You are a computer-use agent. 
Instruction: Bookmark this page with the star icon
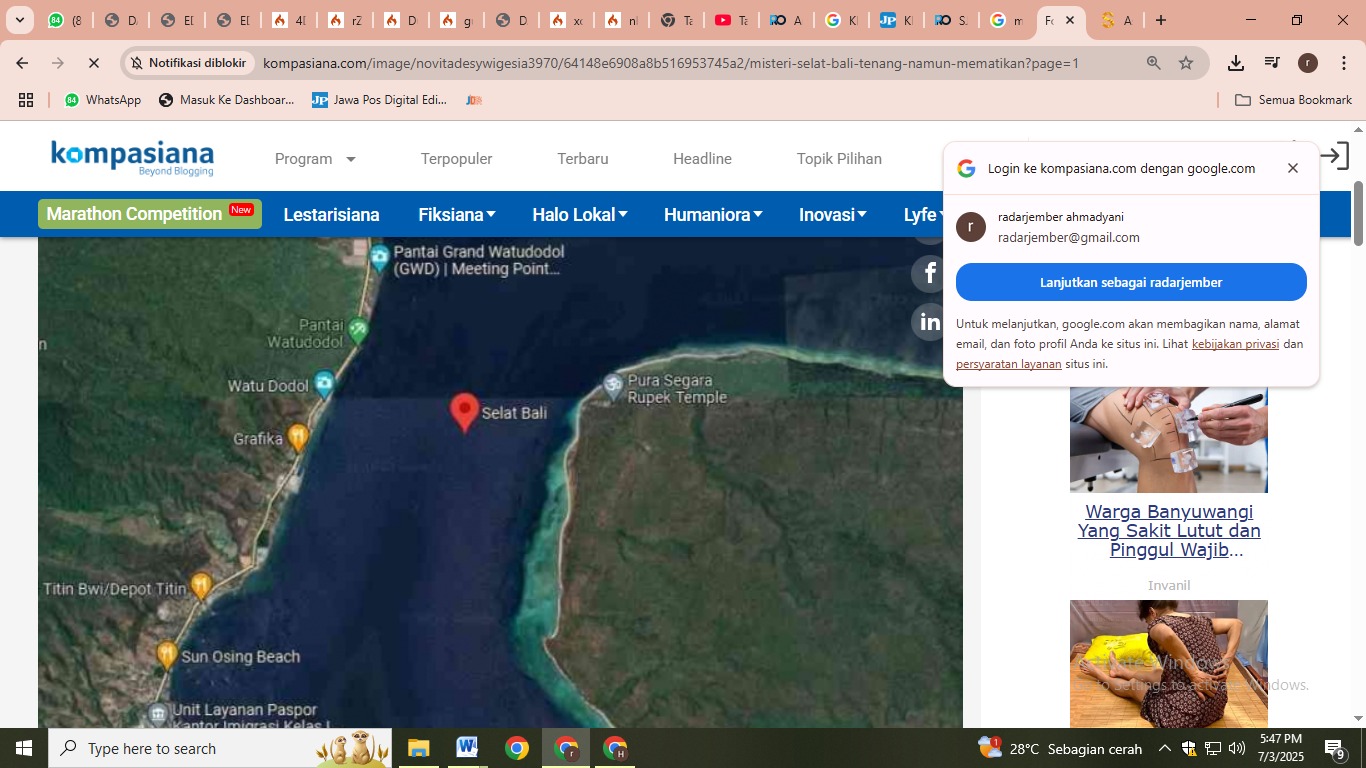click(x=1186, y=63)
